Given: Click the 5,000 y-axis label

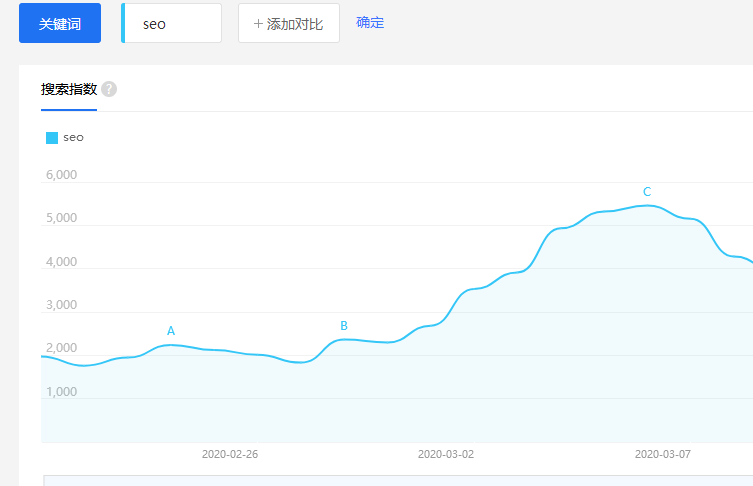Looking at the screenshot, I should pyautogui.click(x=61, y=218).
